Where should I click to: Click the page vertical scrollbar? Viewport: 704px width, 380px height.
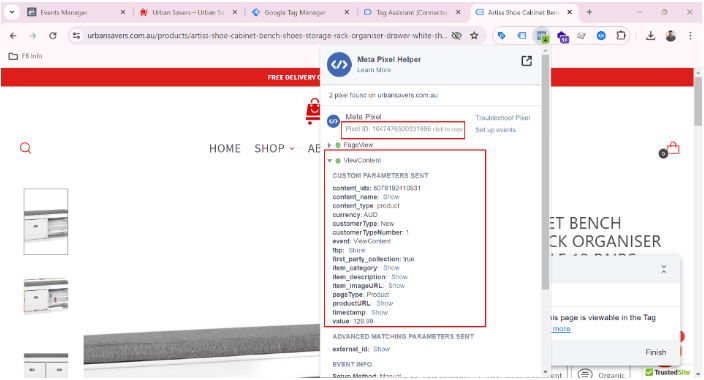pos(698,102)
